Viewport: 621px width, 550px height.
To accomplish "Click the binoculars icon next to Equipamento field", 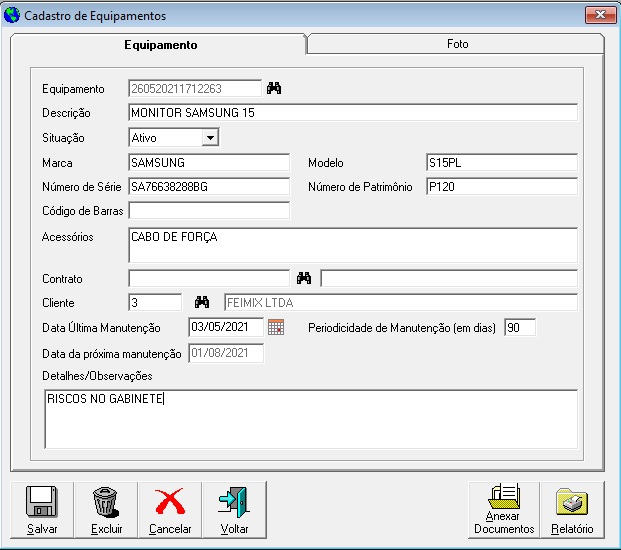I will pos(274,88).
